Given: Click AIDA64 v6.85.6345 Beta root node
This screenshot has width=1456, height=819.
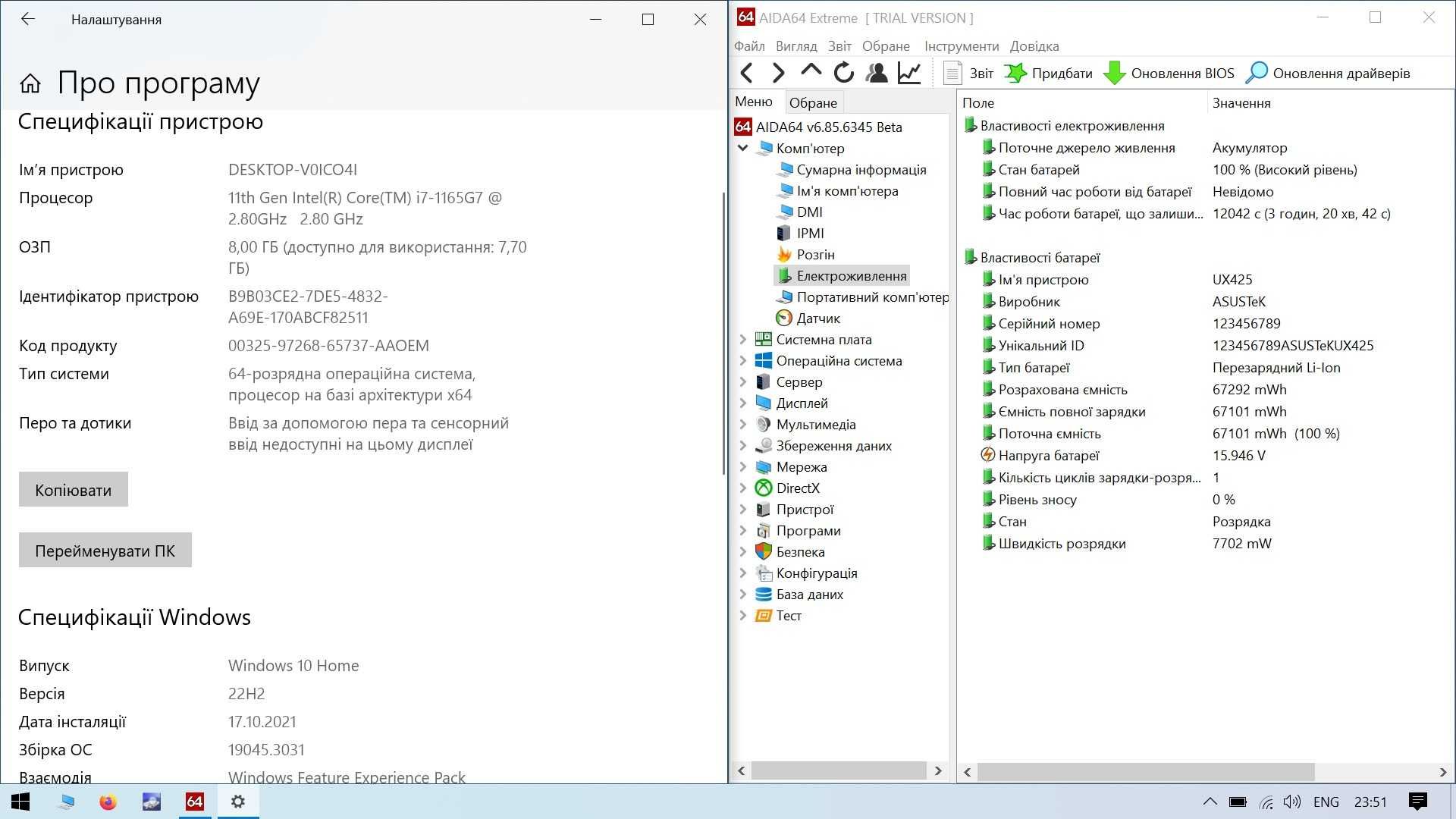Looking at the screenshot, I should click(828, 127).
